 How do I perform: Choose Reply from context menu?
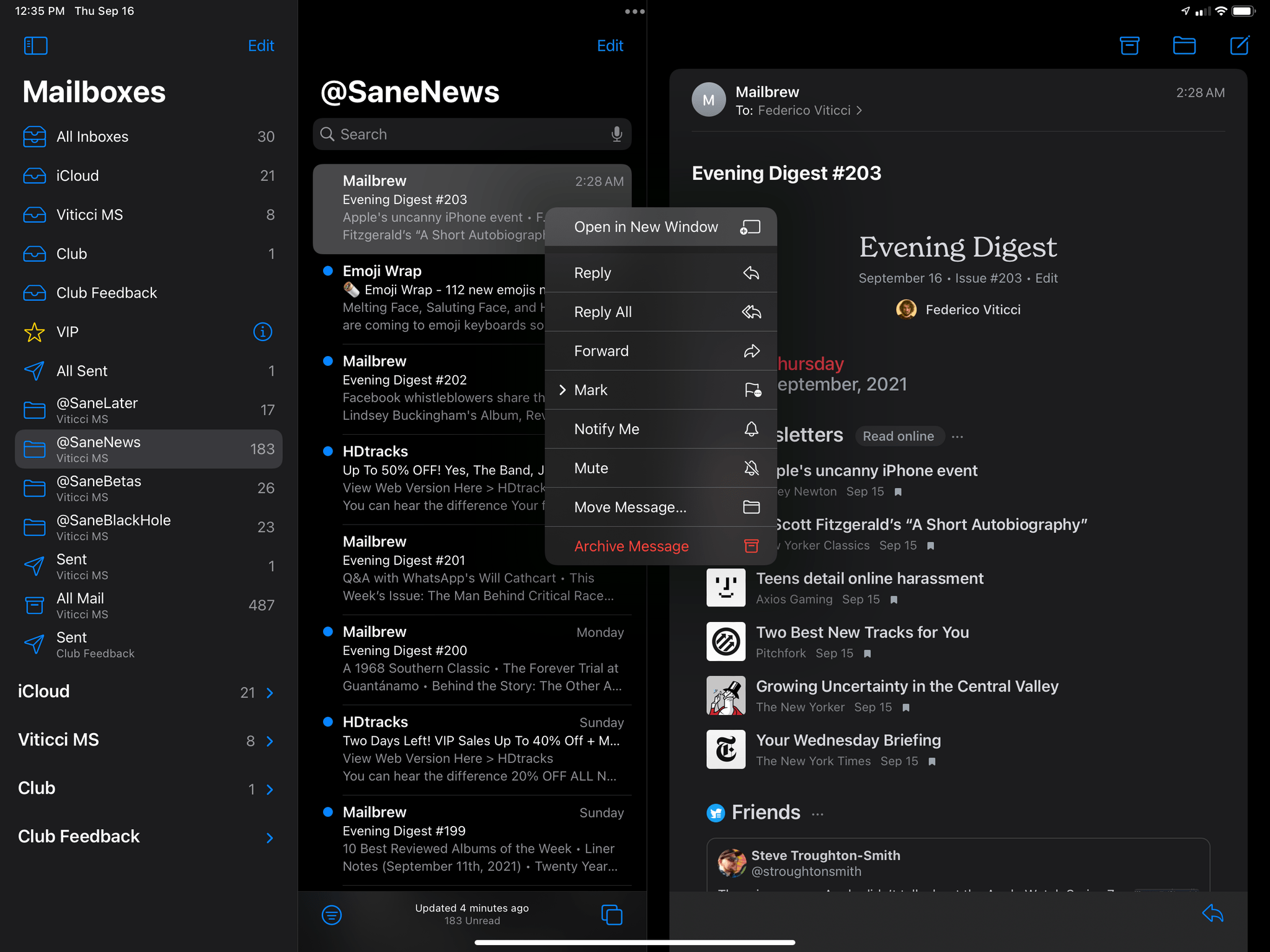660,273
